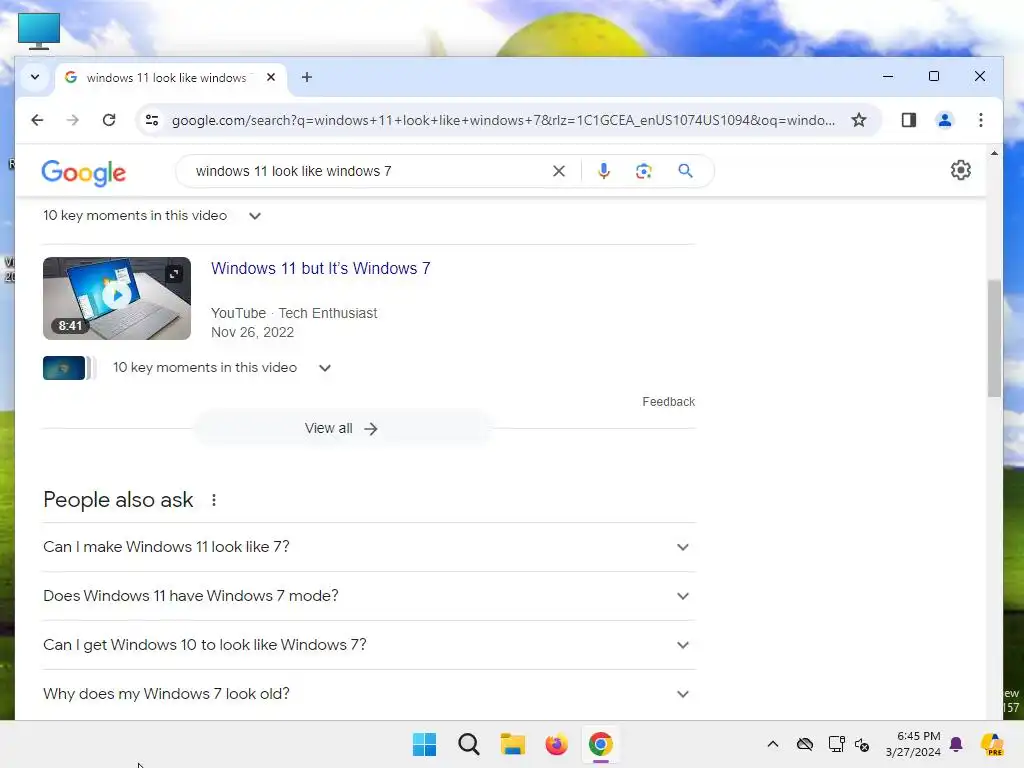The image size is (1024, 768).
Task: Click 'View all' videos button
Action: pos(342,428)
